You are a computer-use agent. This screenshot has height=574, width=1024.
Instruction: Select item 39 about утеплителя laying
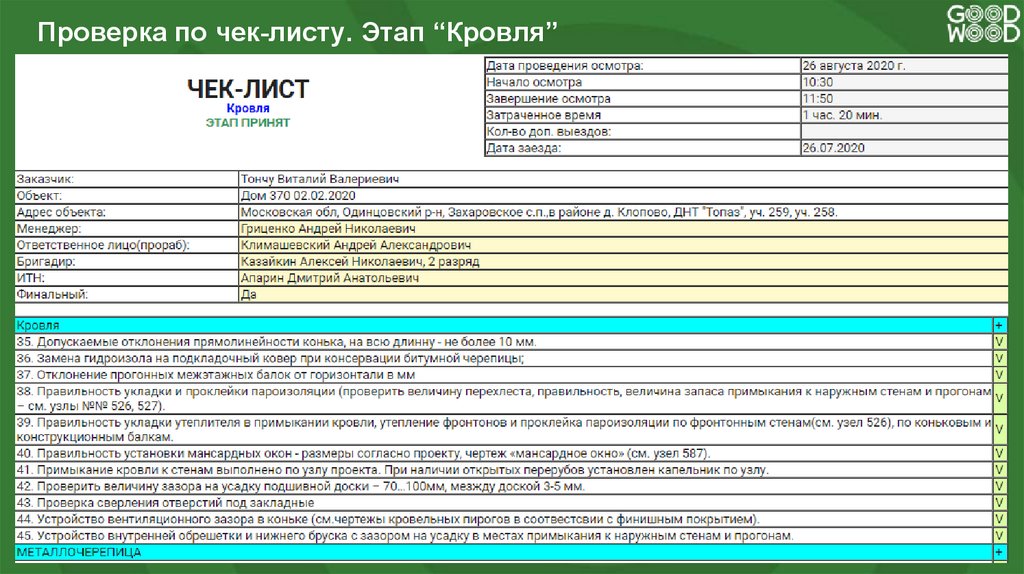point(504,430)
